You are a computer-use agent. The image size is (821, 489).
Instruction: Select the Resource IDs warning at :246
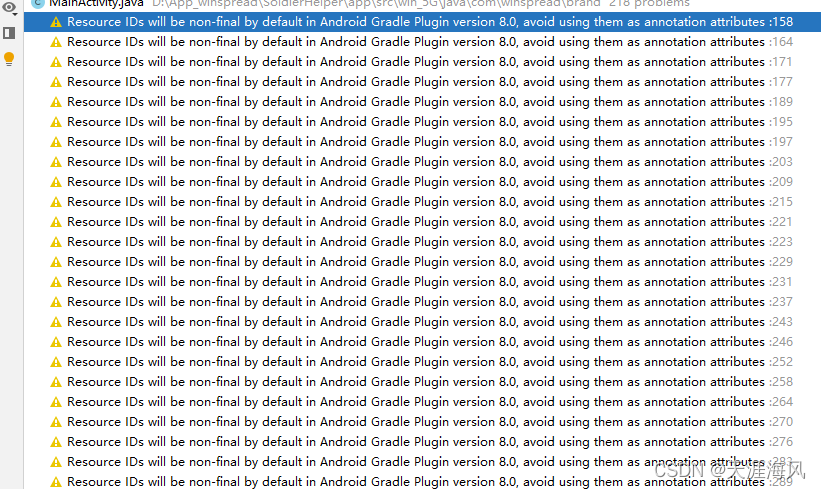click(422, 342)
